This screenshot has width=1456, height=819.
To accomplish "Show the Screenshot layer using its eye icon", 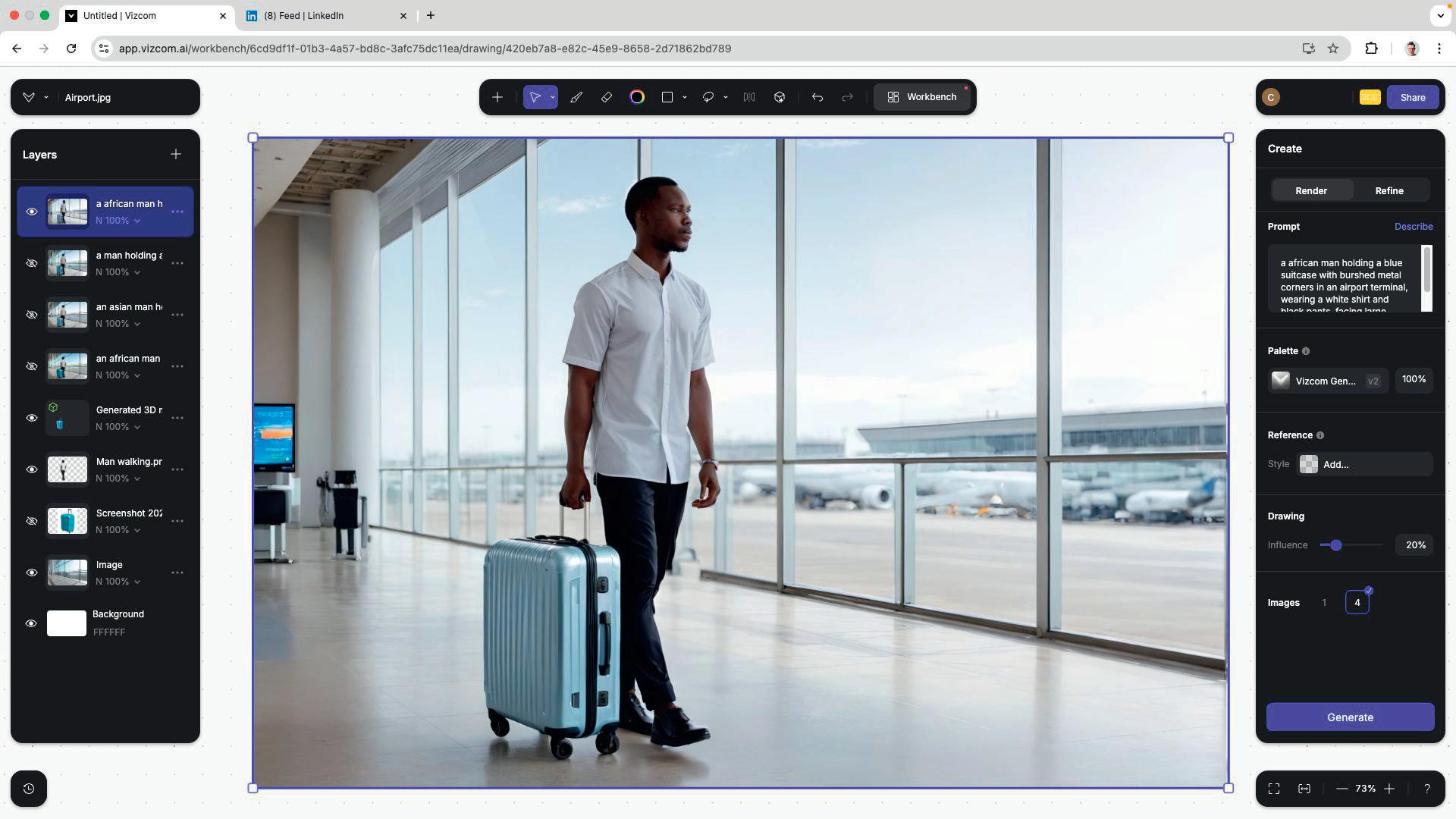I will point(32,521).
